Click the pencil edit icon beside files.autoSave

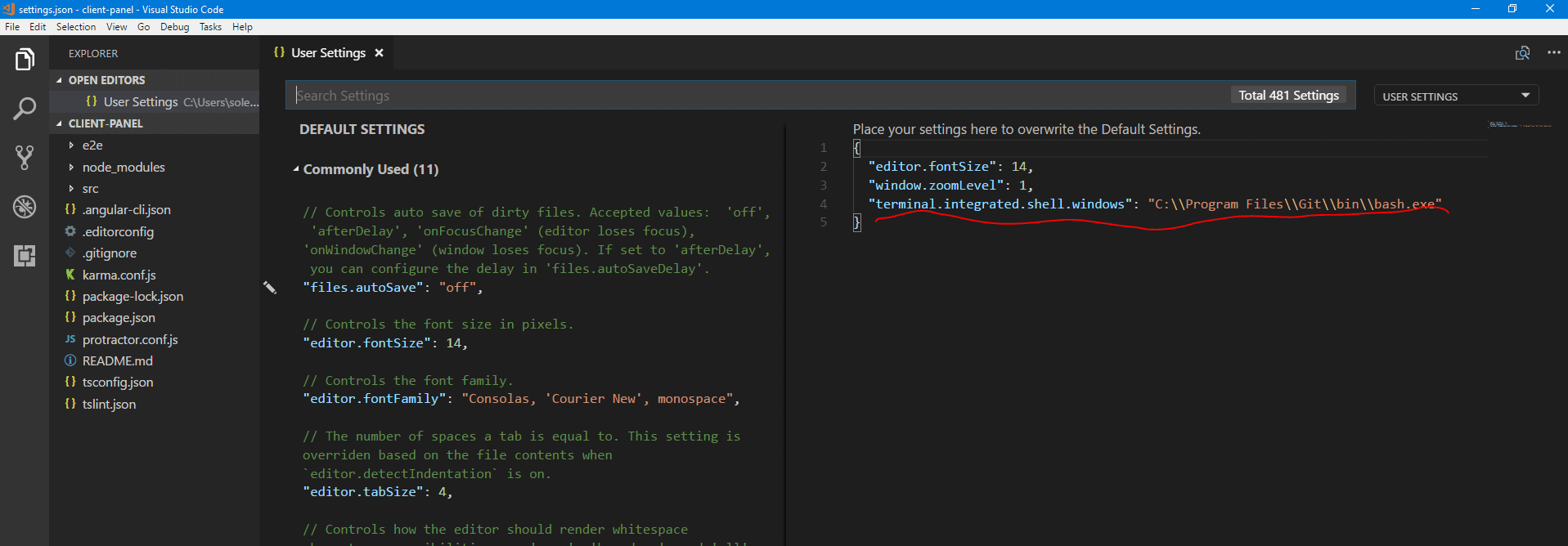click(x=270, y=287)
